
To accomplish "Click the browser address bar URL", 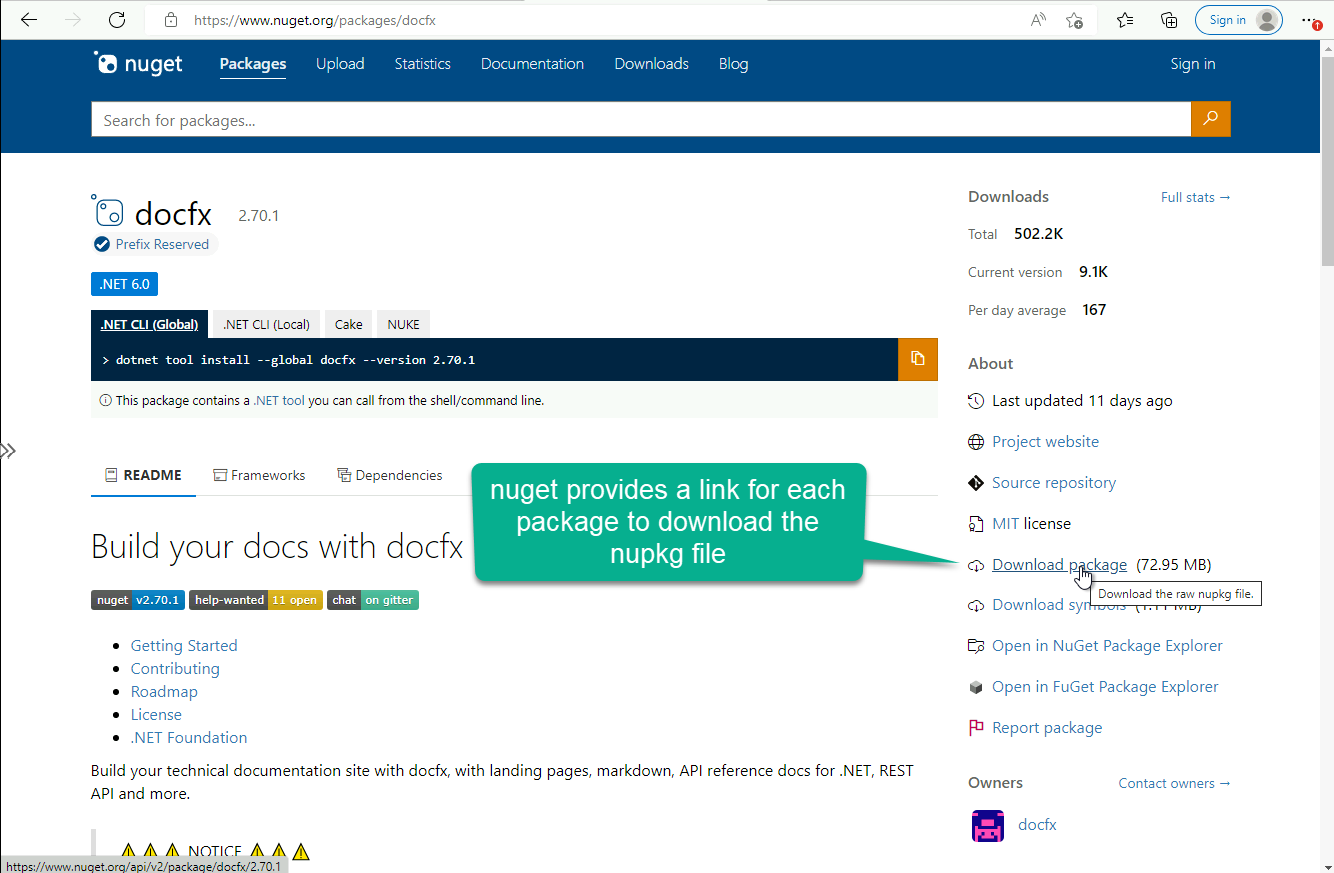I will pos(315,20).
